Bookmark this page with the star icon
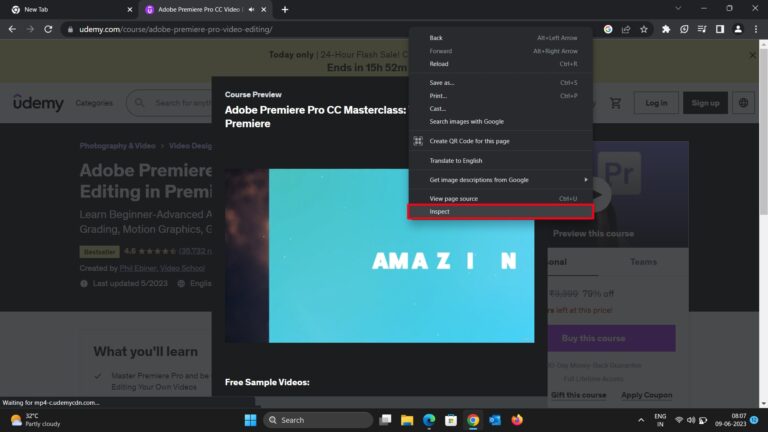 click(x=644, y=29)
